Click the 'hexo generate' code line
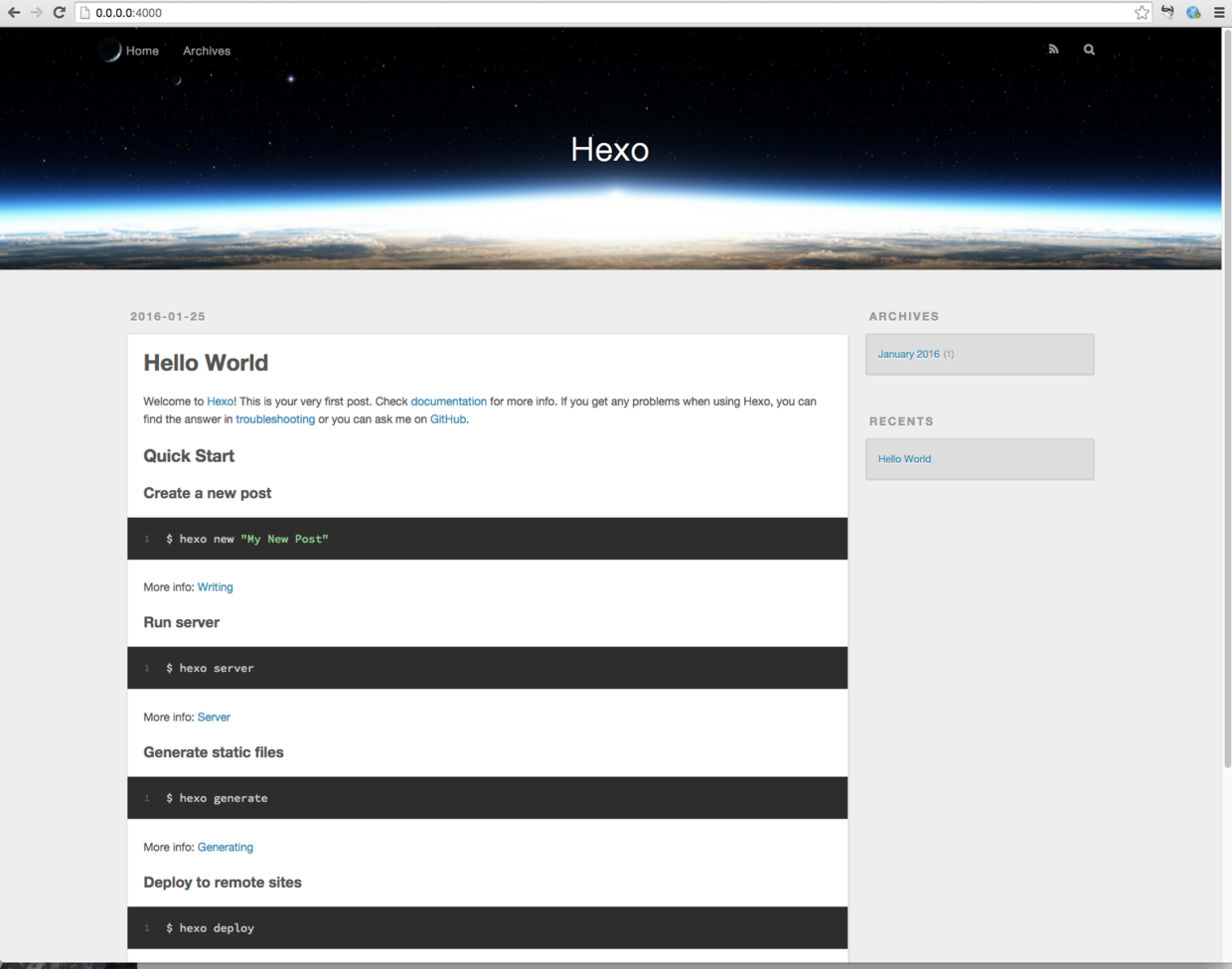1232x969 pixels. pyautogui.click(x=217, y=798)
